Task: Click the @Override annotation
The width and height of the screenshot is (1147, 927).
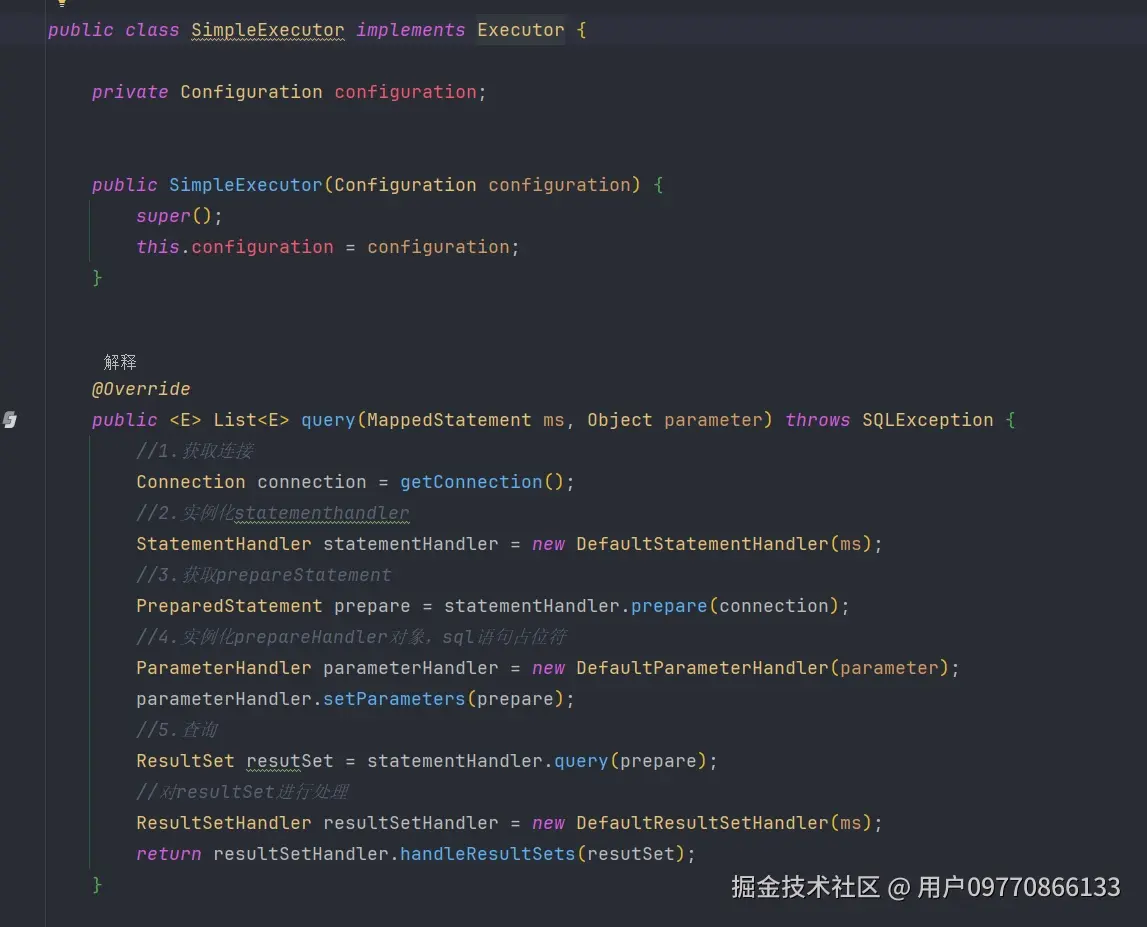Action: 141,389
